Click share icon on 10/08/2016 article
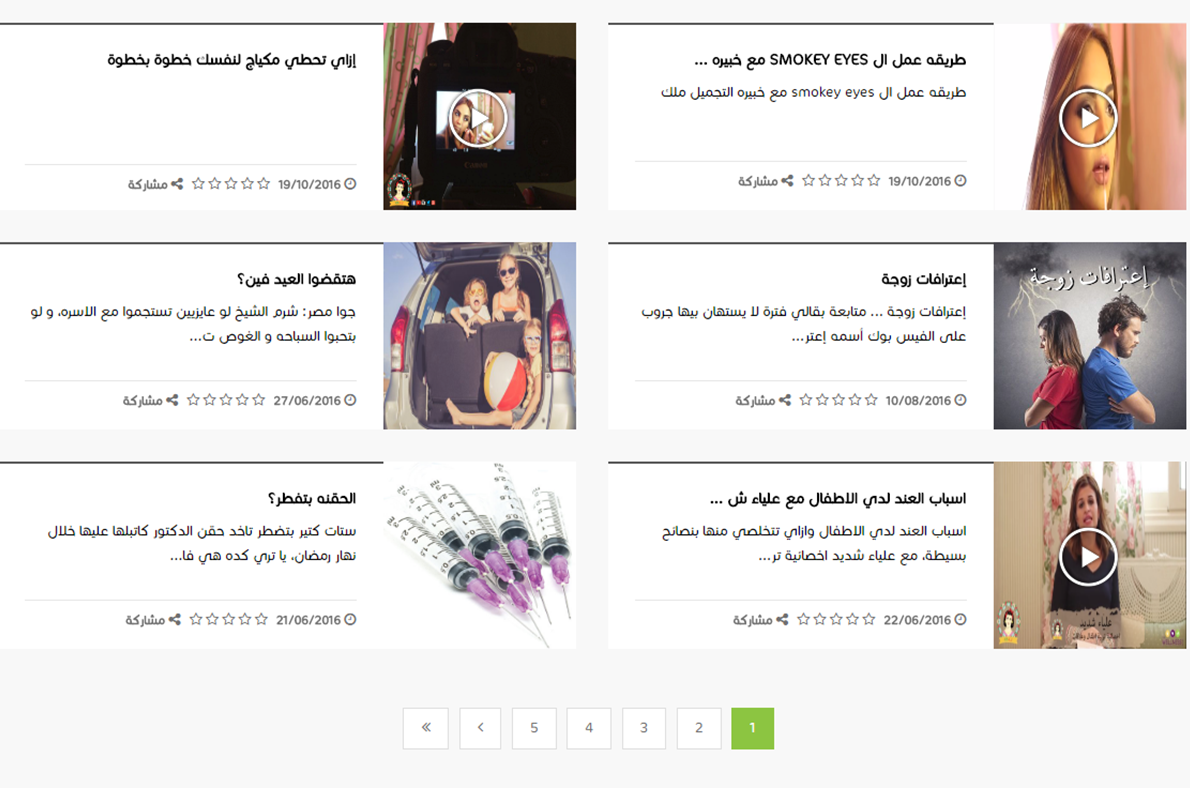 [x=785, y=400]
